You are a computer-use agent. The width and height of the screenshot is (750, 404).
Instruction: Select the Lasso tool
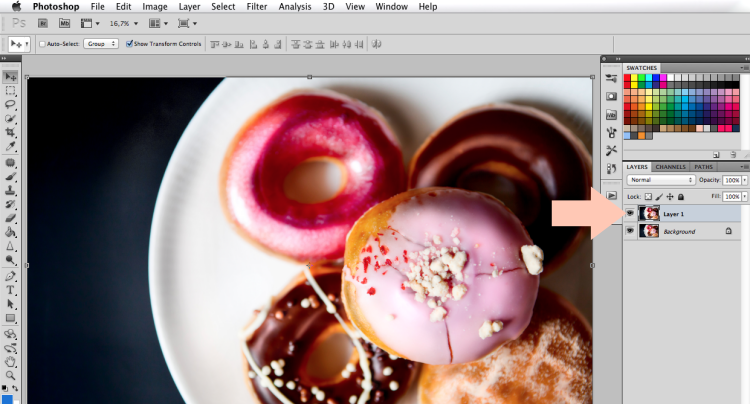pyautogui.click(x=10, y=104)
